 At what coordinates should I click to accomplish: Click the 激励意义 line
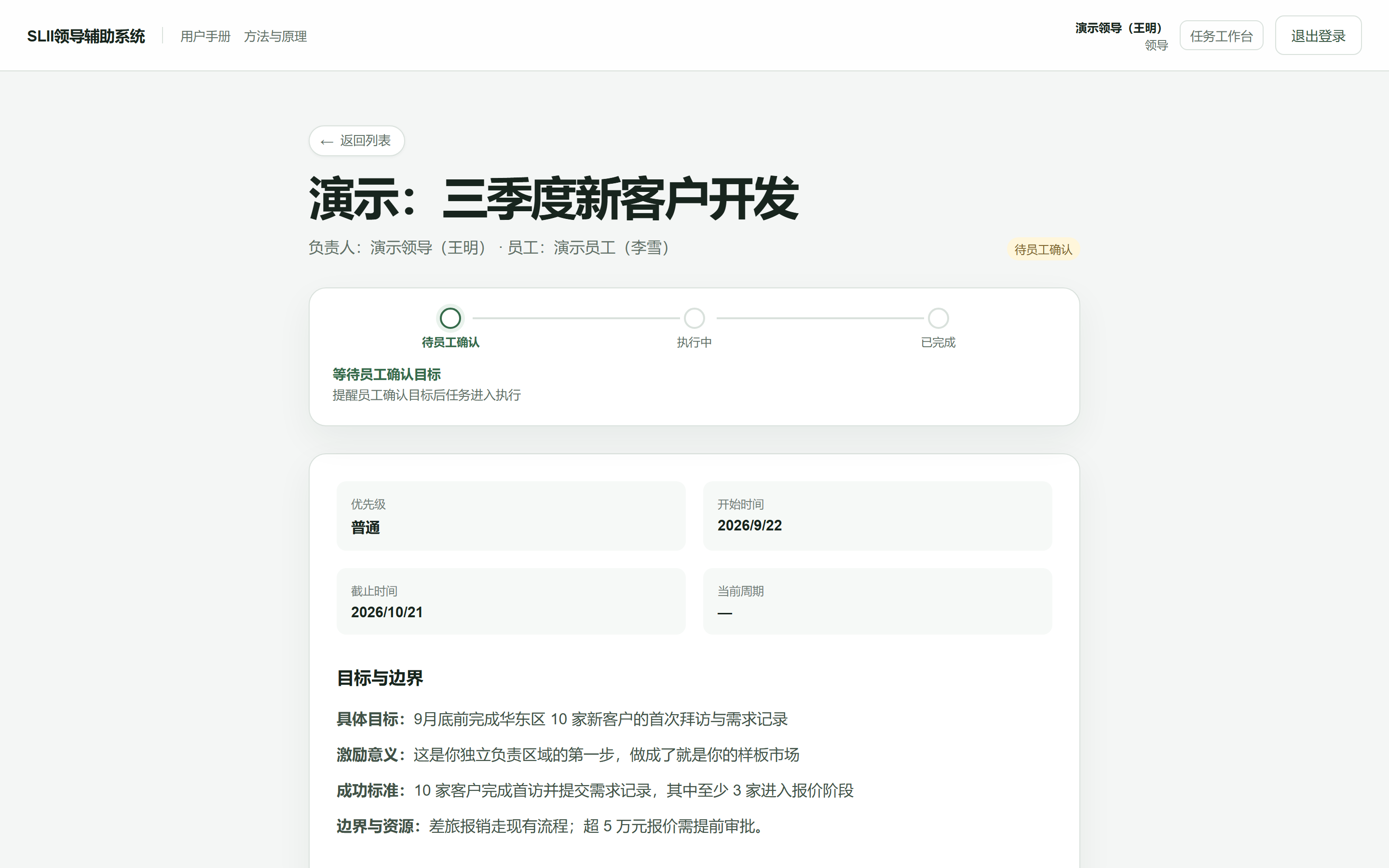click(x=568, y=755)
